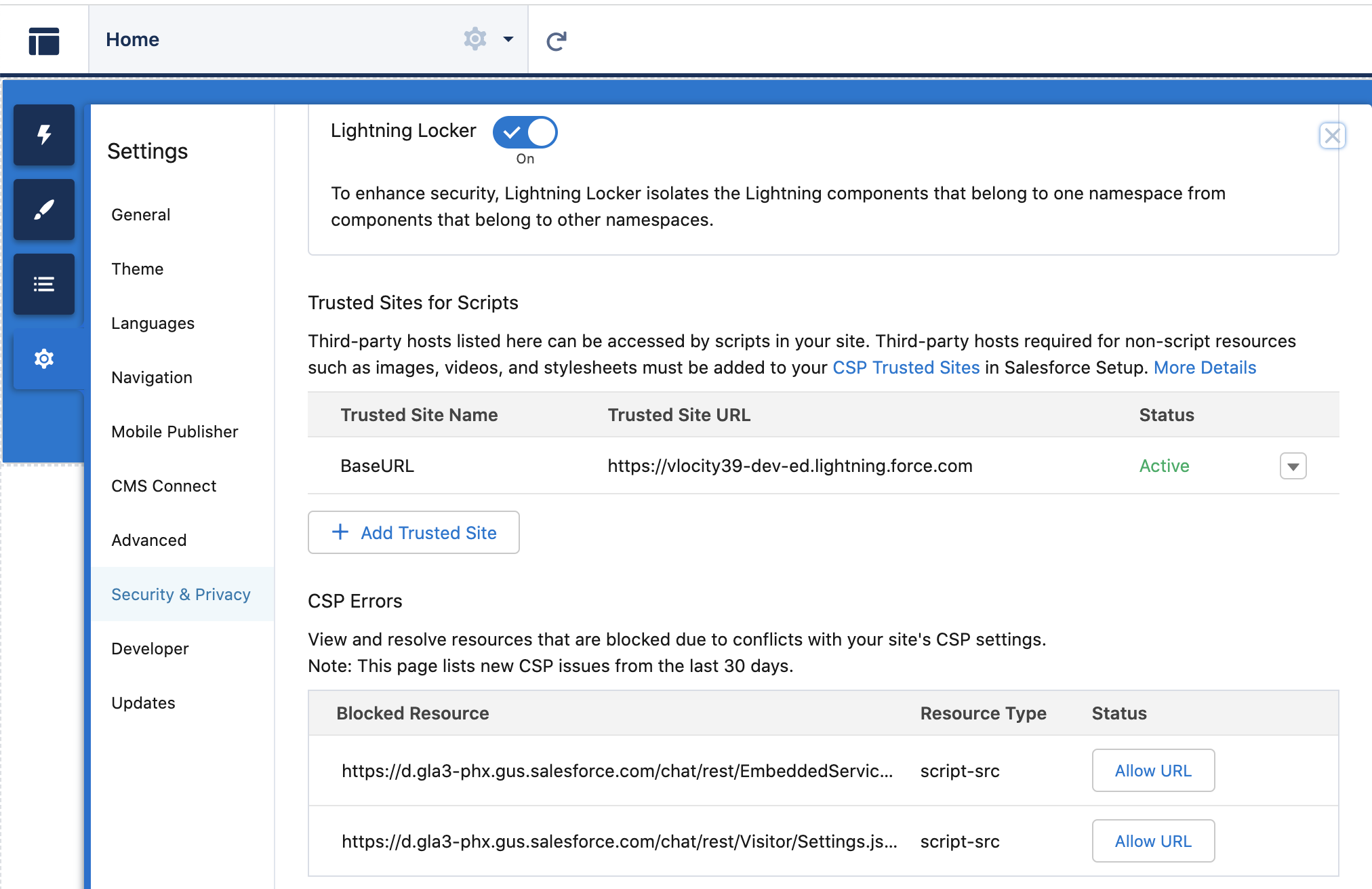Select the Security & Privacy menu item
The image size is (1372, 889).
point(180,594)
